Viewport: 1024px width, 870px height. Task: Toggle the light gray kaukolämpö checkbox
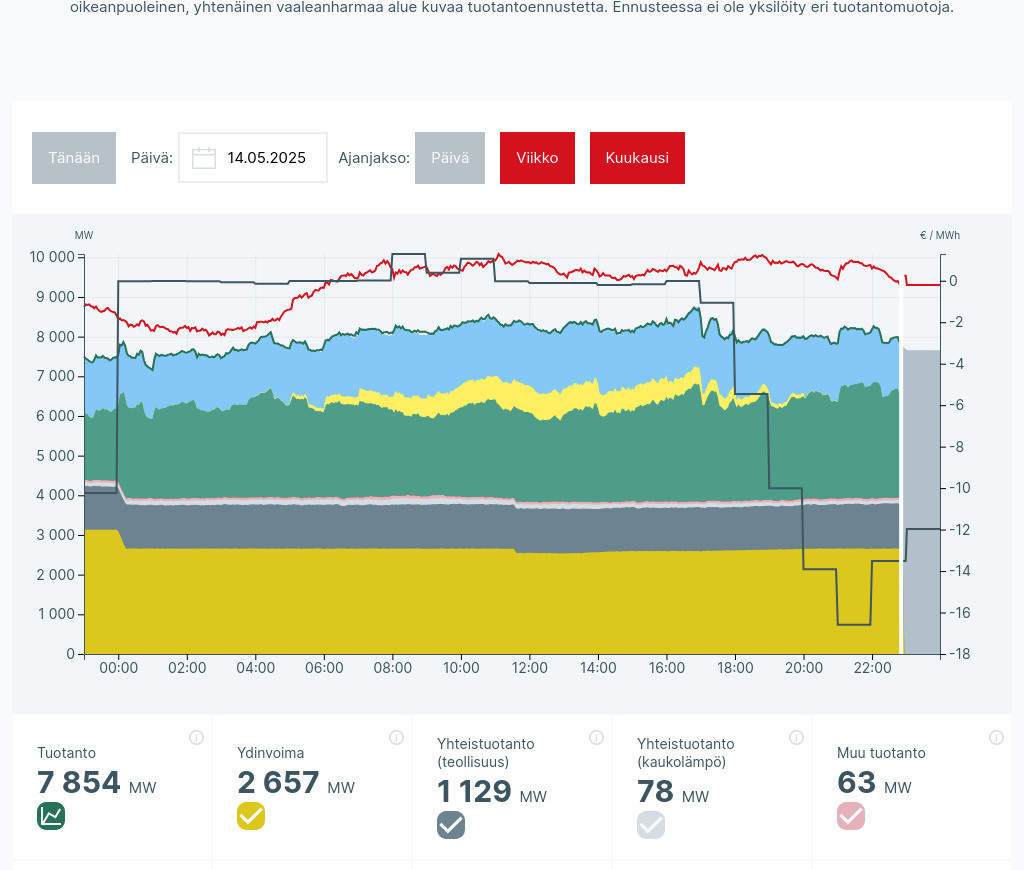[651, 825]
